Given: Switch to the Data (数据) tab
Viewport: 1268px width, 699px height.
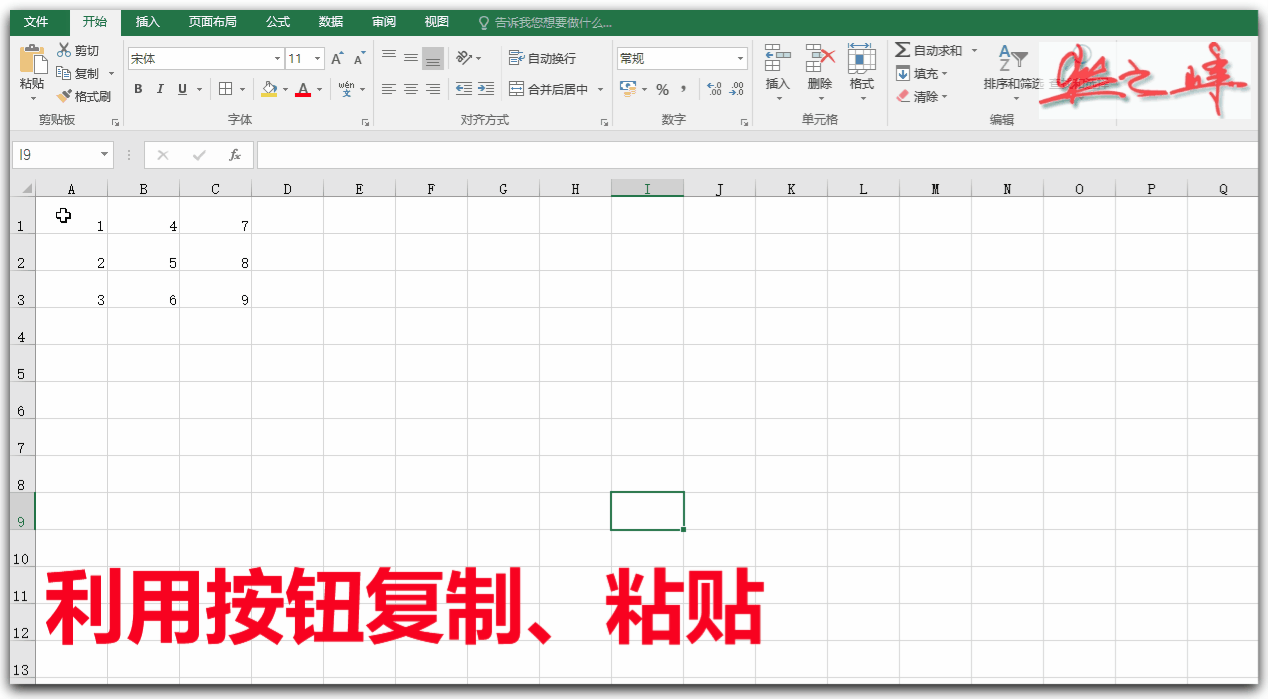Looking at the screenshot, I should [x=331, y=22].
